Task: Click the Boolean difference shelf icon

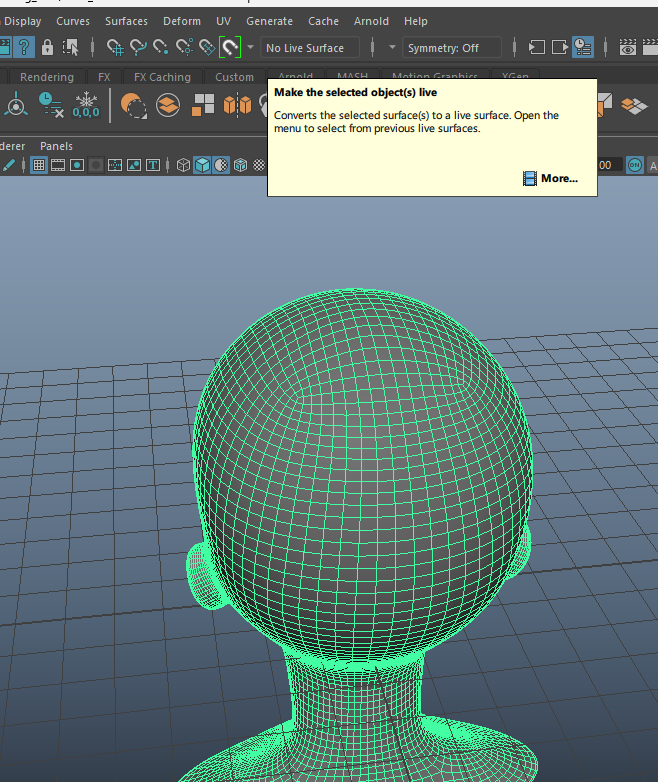Action: [134, 105]
